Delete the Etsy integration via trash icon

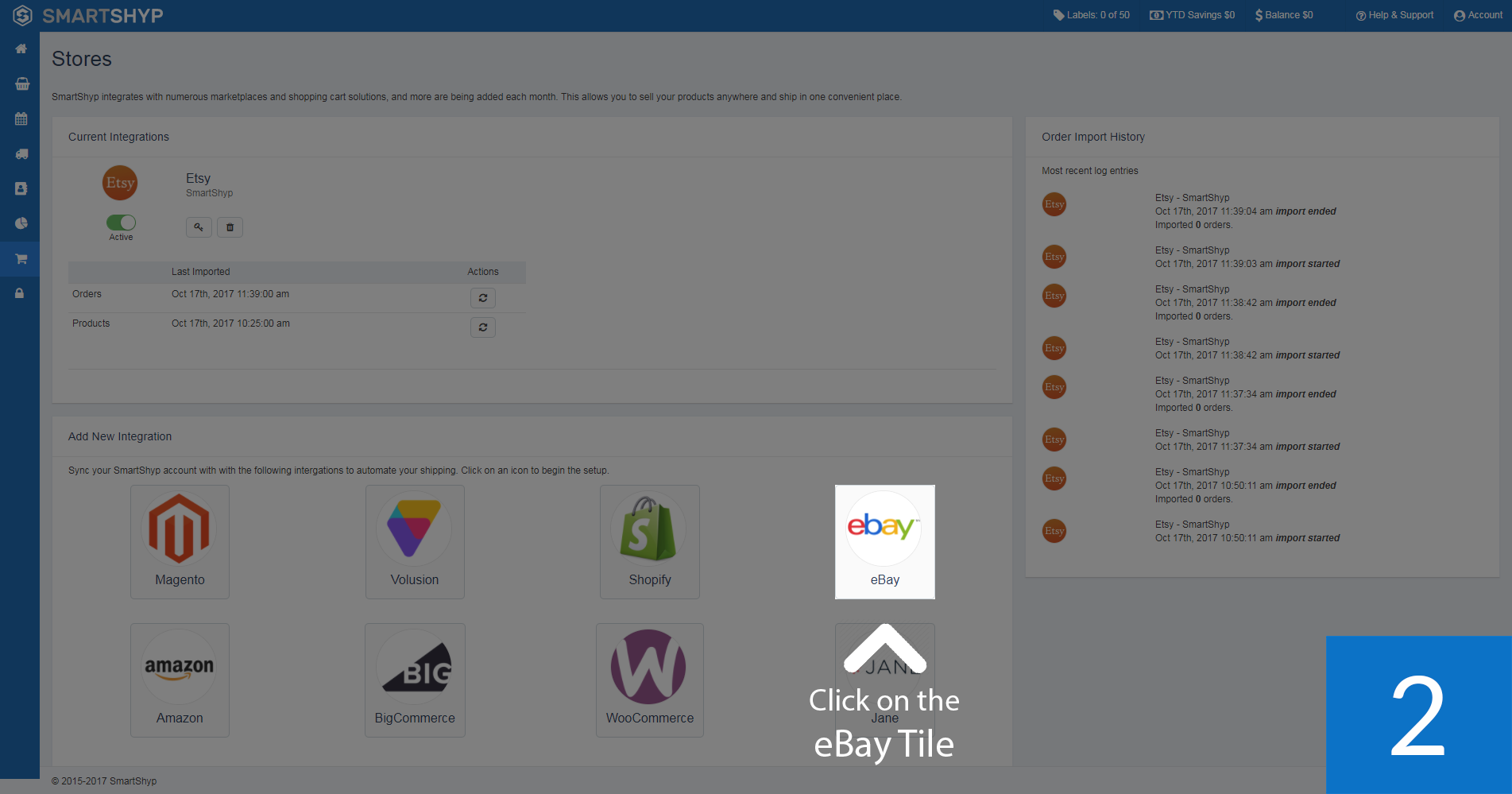(230, 227)
